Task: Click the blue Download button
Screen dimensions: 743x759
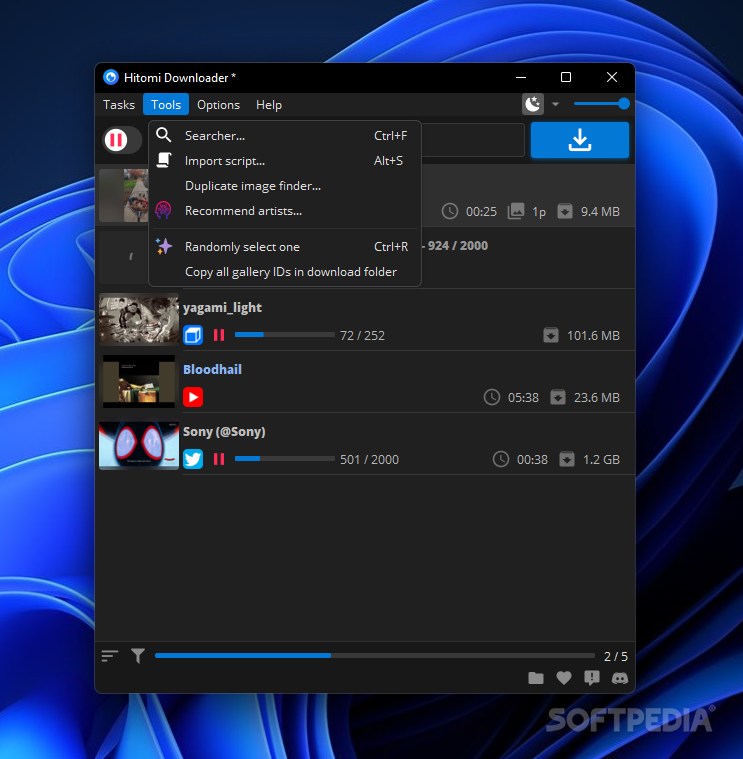Action: coord(580,140)
